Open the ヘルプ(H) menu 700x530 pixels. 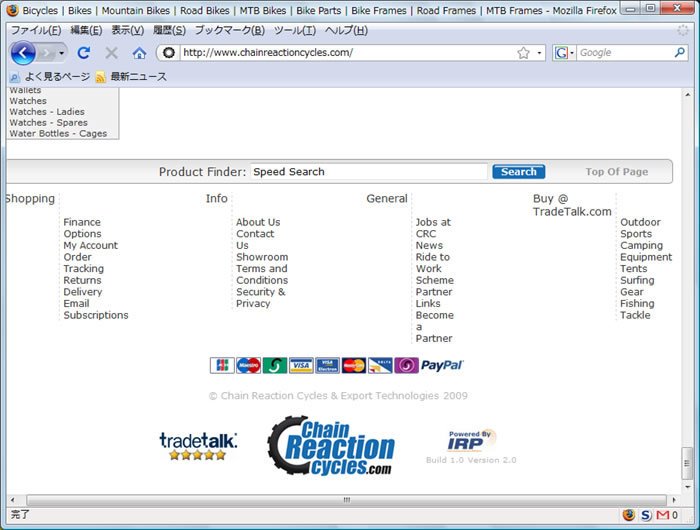coord(346,30)
